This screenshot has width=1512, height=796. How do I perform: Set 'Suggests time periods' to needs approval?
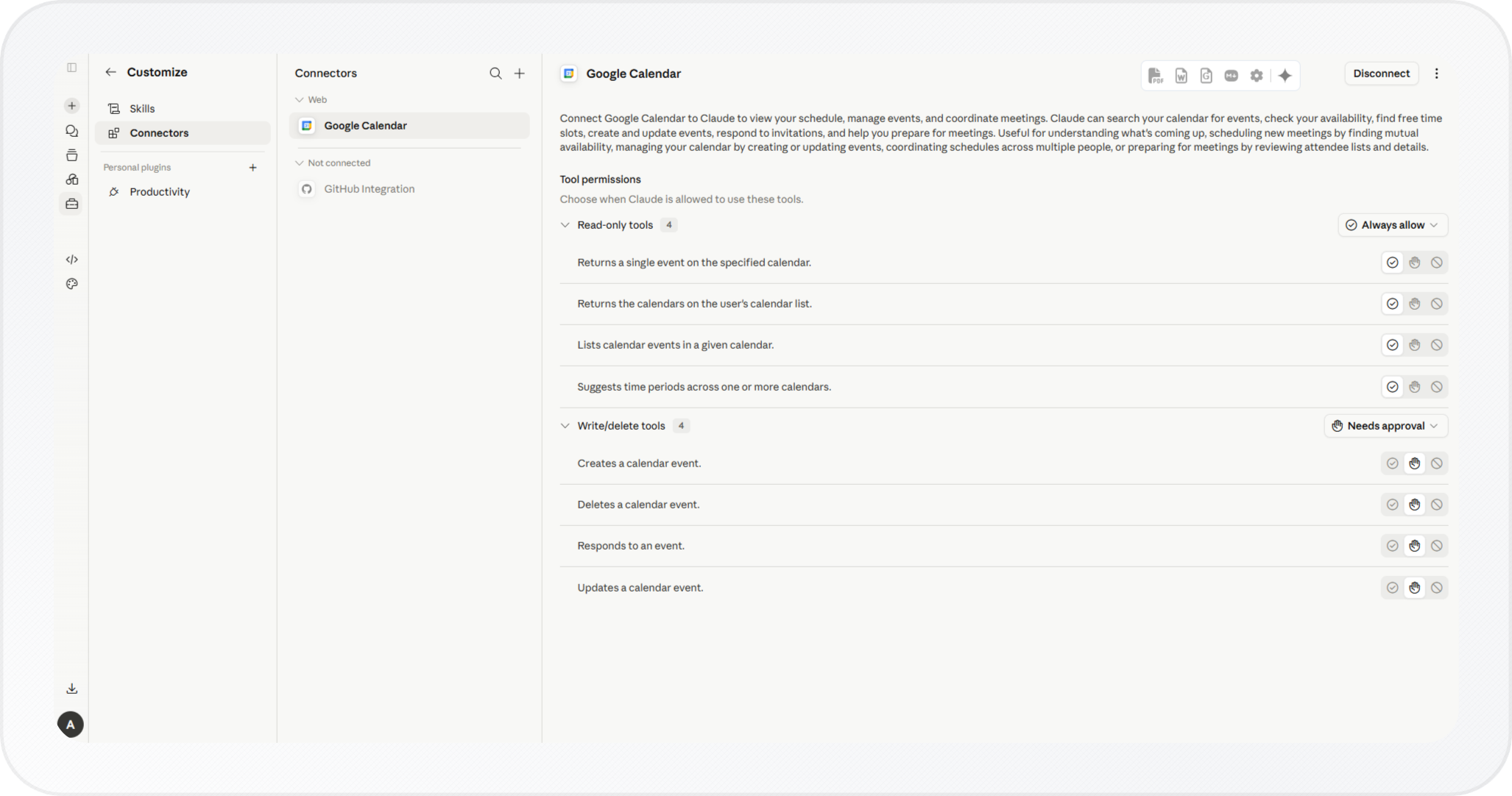click(1414, 387)
